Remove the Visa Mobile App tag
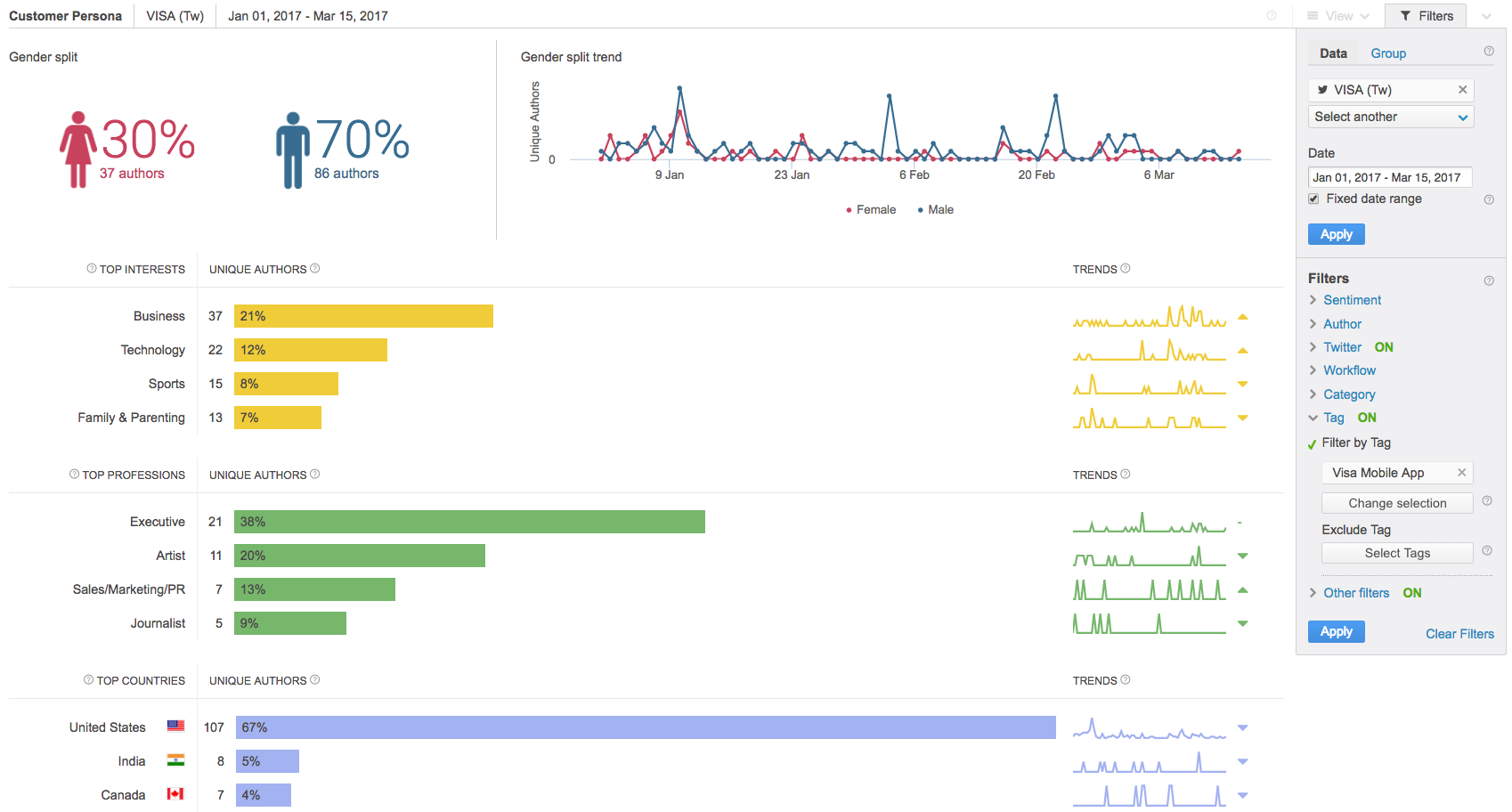Viewport: 1512px width, 812px height. (x=1461, y=473)
